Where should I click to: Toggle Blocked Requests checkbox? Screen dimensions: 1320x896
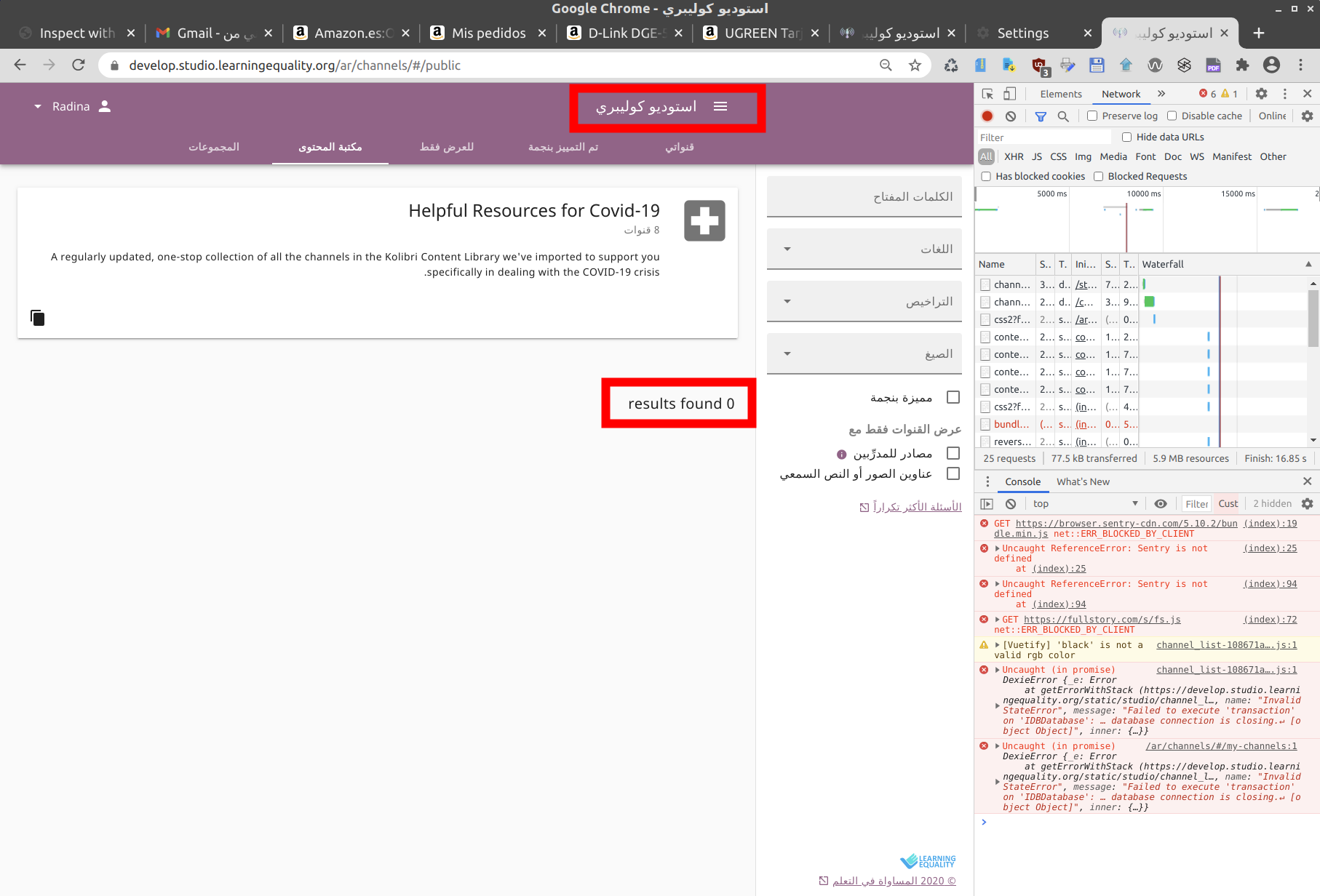coord(1098,176)
